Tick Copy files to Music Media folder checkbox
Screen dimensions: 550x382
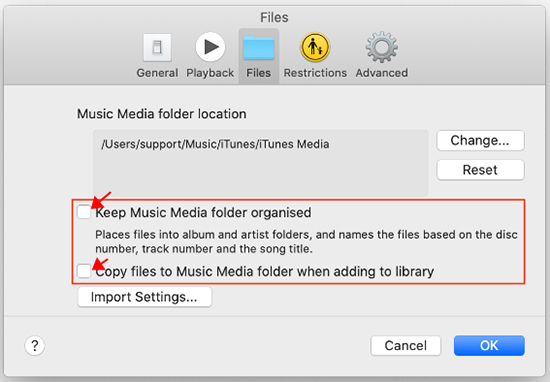click(x=84, y=271)
